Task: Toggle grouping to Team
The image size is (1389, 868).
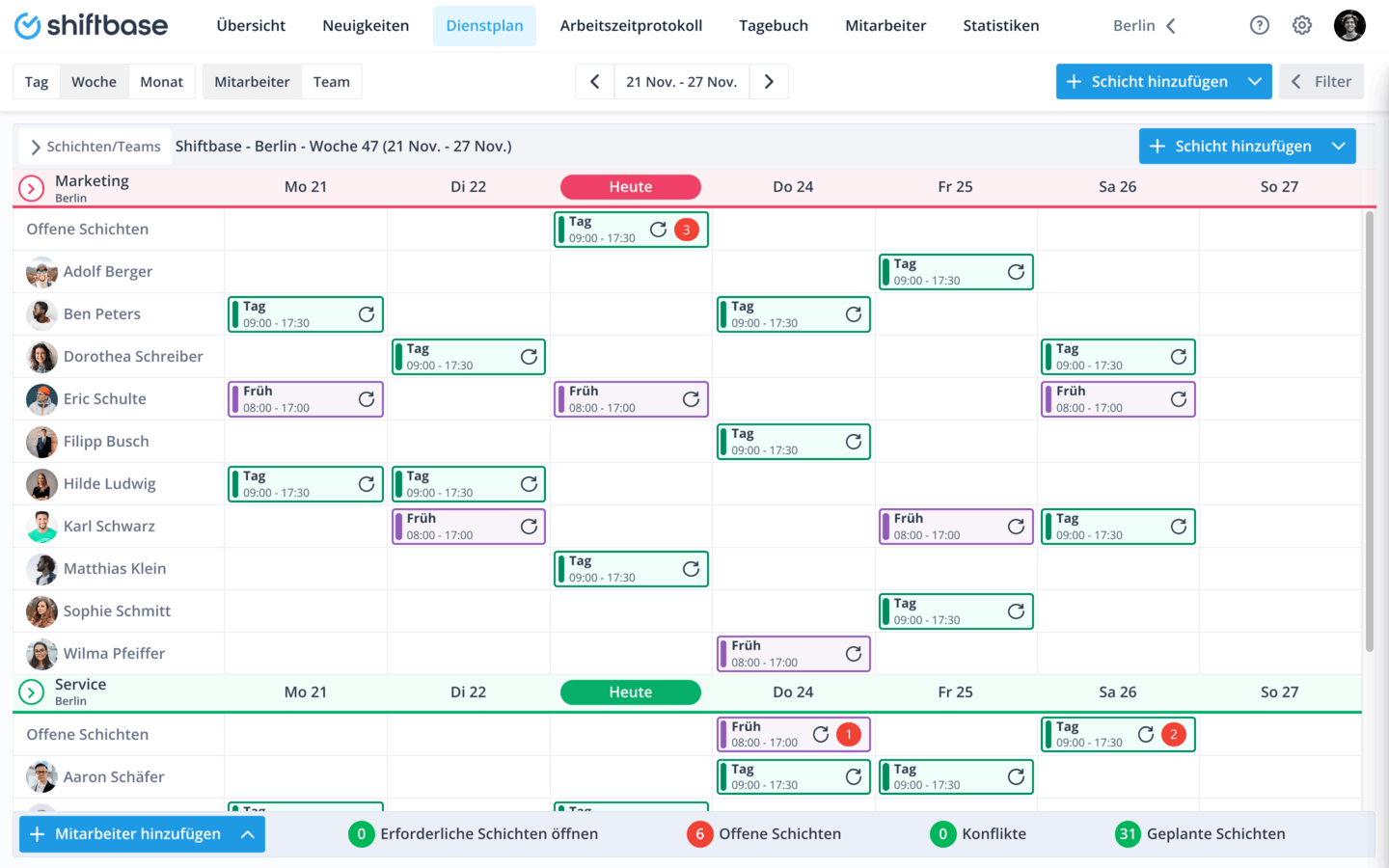Action: click(331, 82)
